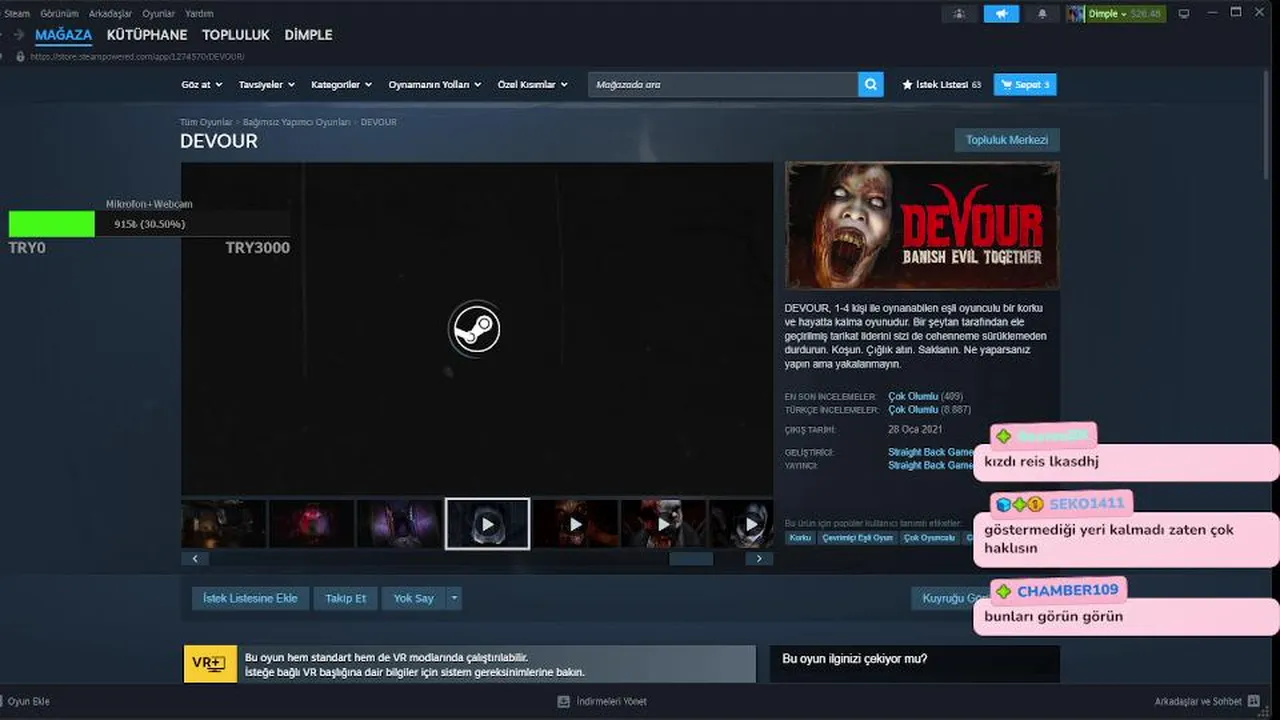The image size is (1280, 720).
Task: Switch to the TOPLULUK tab
Action: point(236,34)
